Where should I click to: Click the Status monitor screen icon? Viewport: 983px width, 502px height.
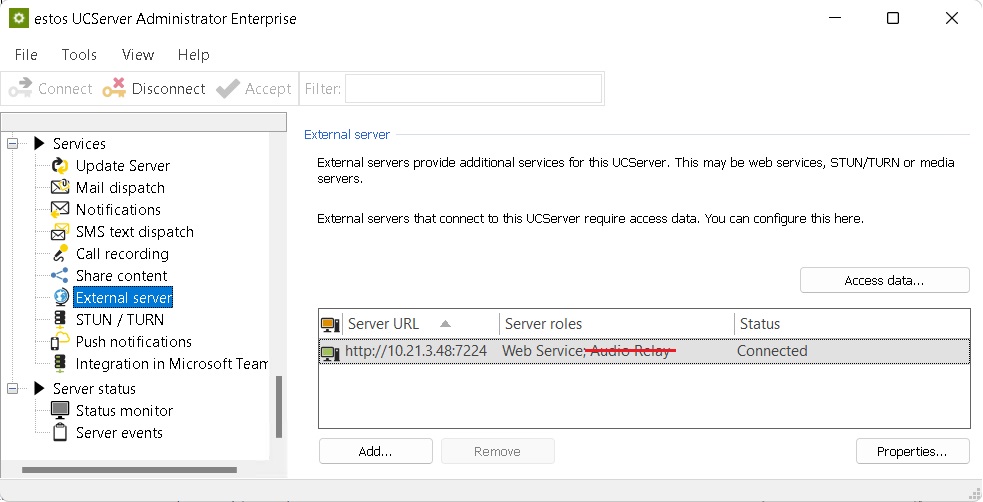[60, 411]
